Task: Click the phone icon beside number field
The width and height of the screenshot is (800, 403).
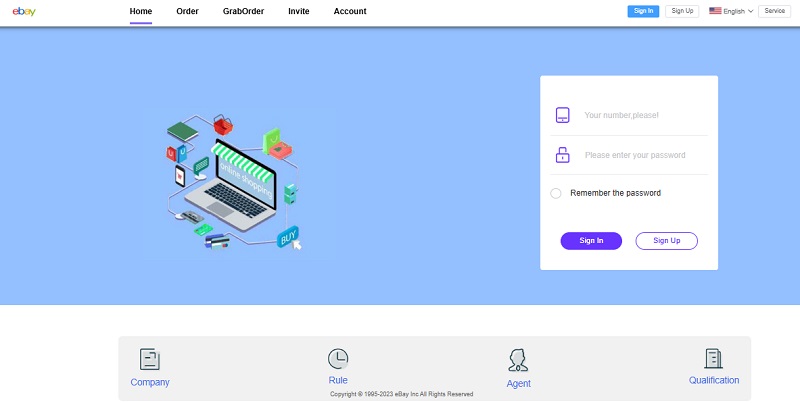Action: pos(563,115)
